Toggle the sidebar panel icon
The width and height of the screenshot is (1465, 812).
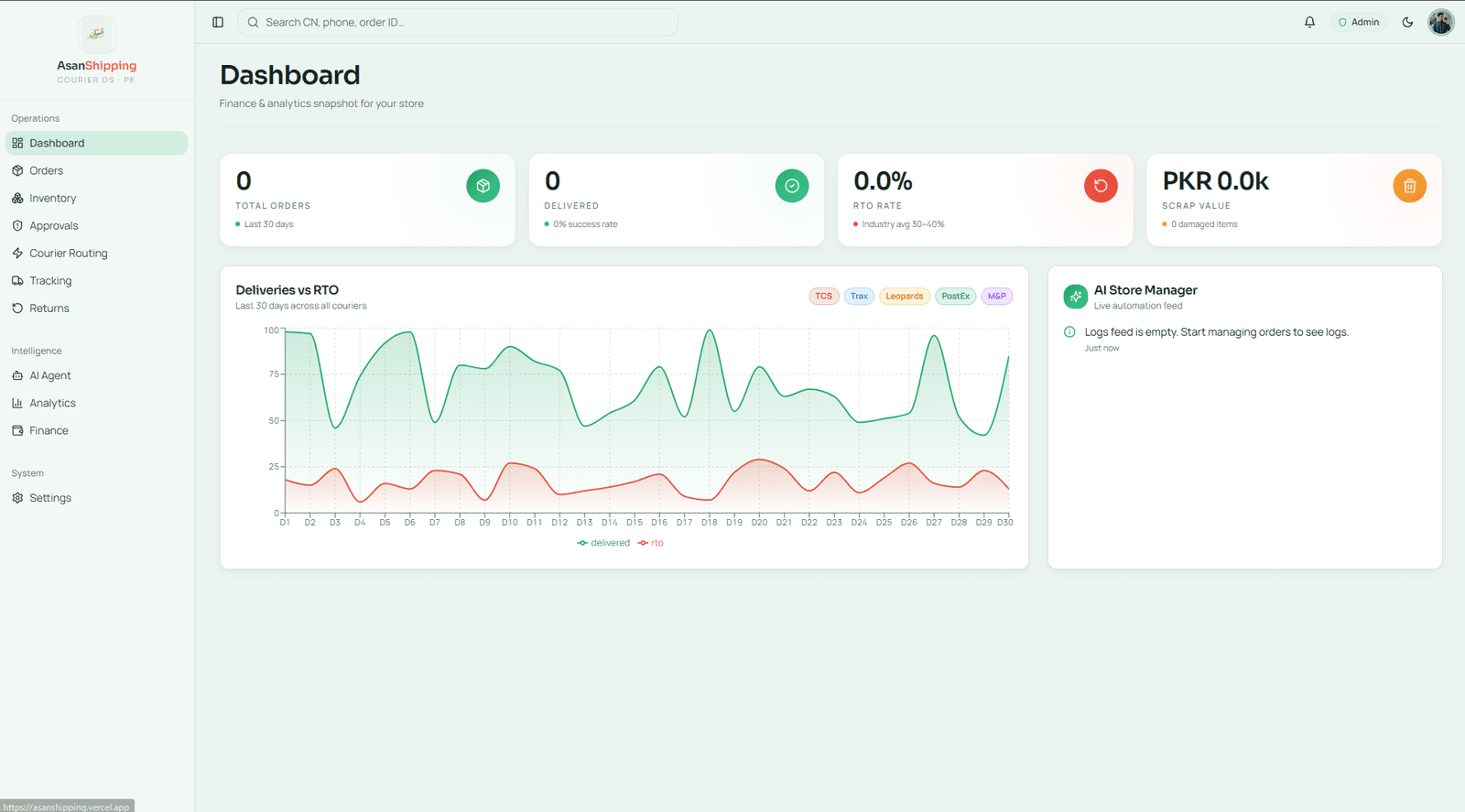tap(218, 22)
